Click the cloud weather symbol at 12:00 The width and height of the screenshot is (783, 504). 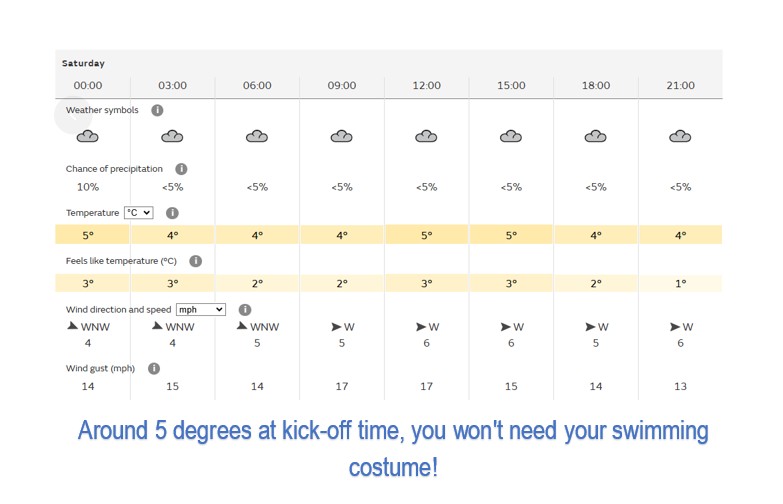(426, 136)
